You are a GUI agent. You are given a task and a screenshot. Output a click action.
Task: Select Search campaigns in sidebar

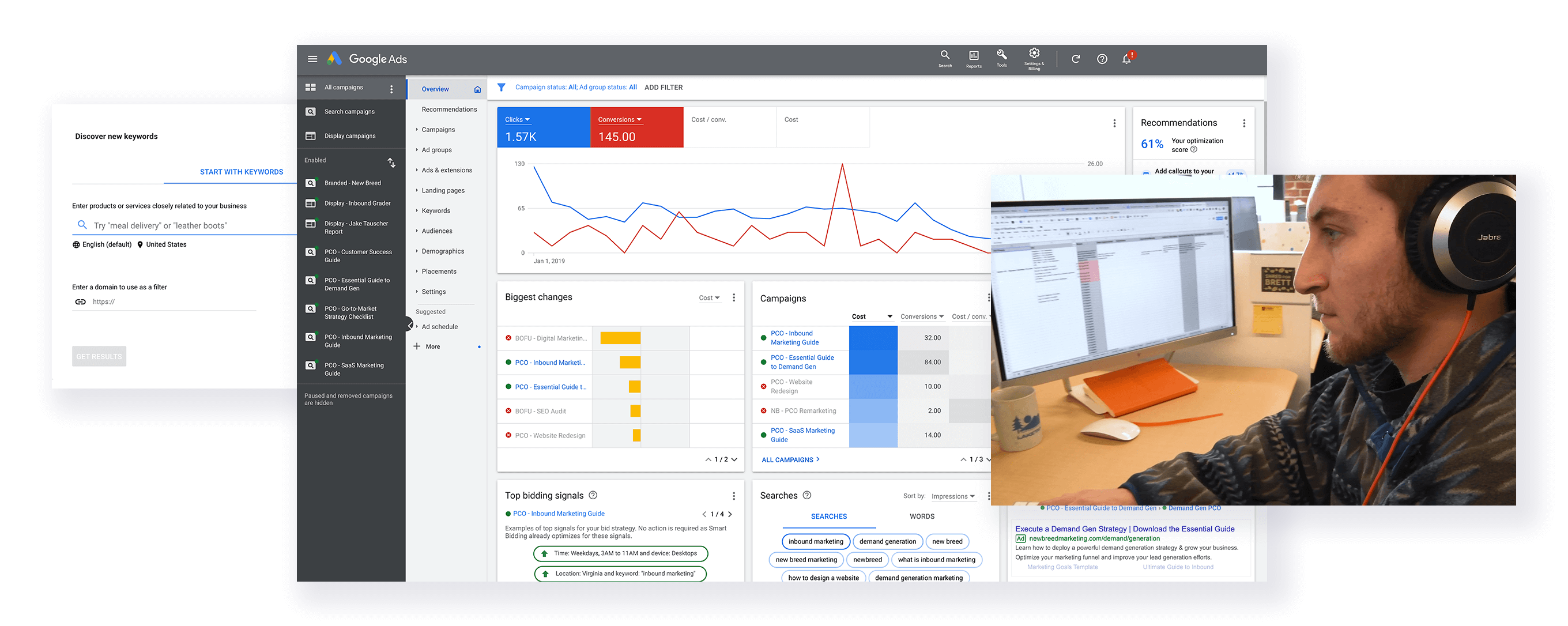coord(350,112)
